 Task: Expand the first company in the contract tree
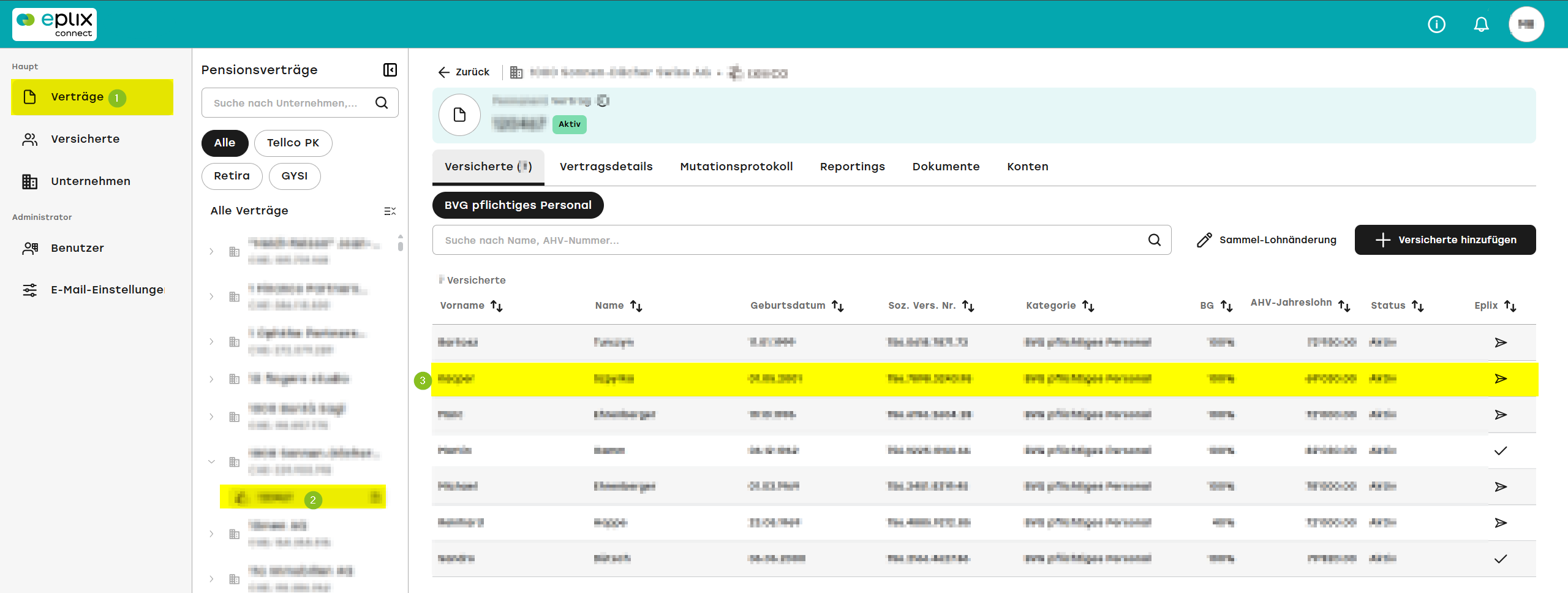tap(211, 251)
